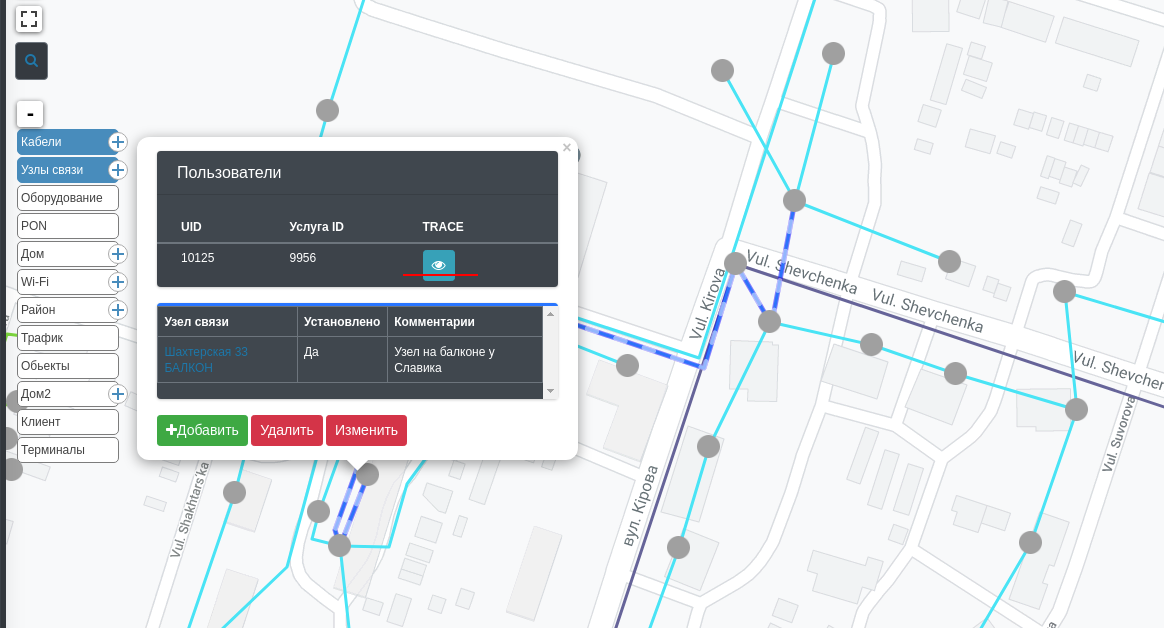Expand the Дом layer plus icon
This screenshot has height=628, width=1164.
click(x=117, y=254)
